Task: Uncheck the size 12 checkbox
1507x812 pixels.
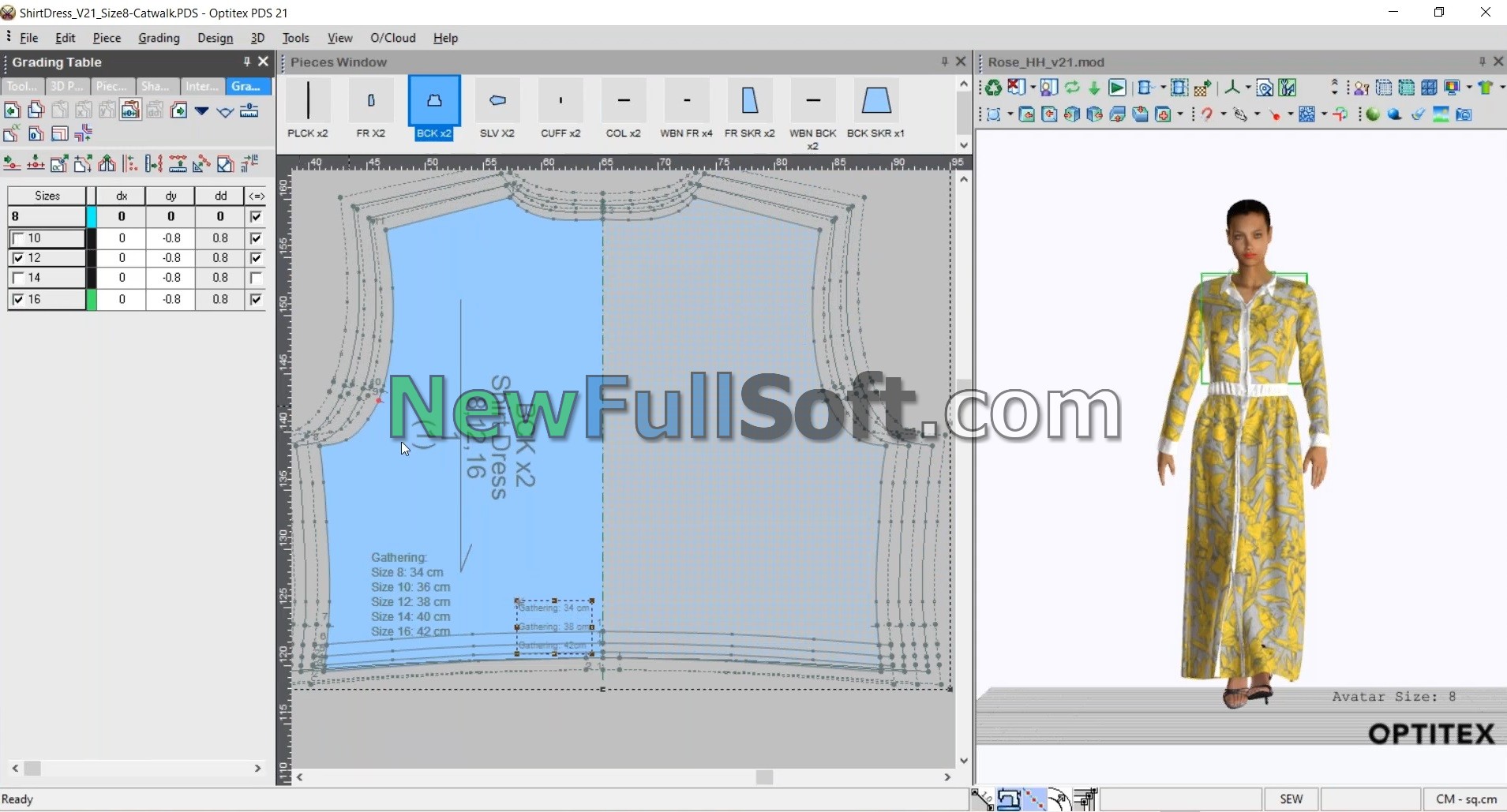Action: [18, 258]
